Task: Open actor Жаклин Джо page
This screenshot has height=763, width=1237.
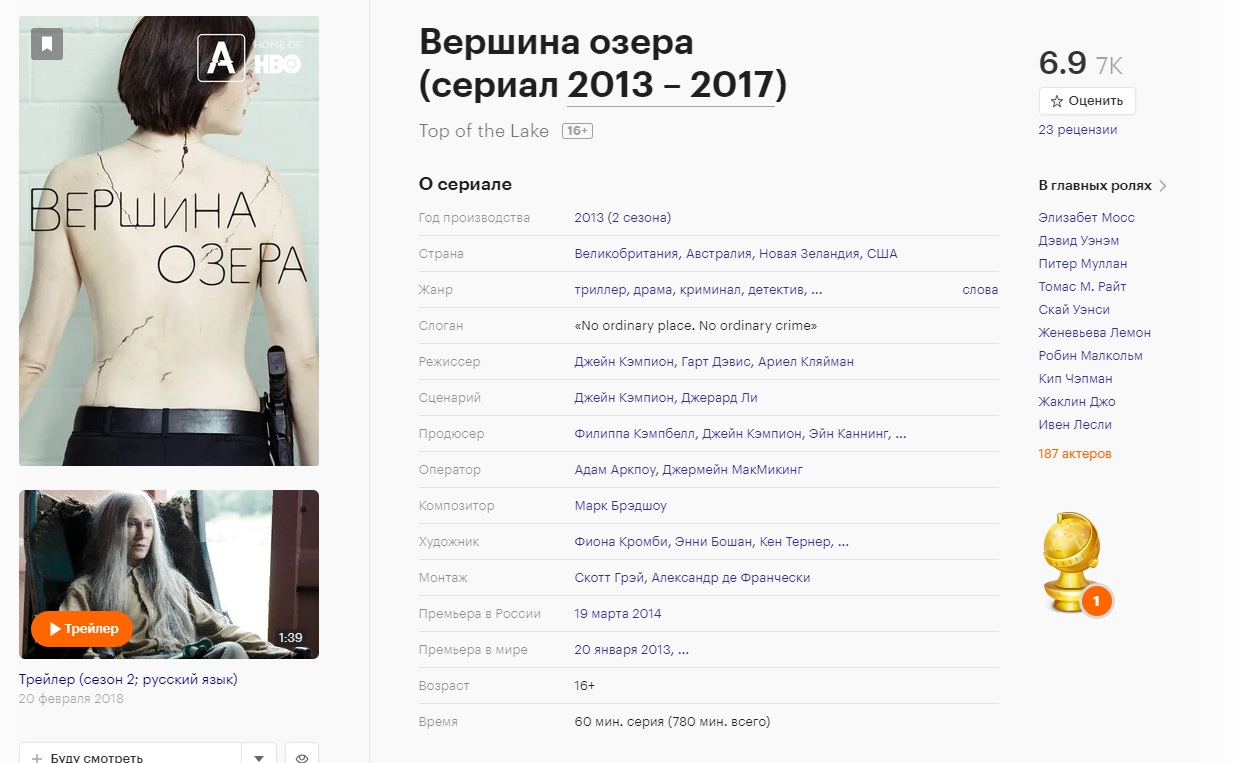Action: click(x=1077, y=402)
